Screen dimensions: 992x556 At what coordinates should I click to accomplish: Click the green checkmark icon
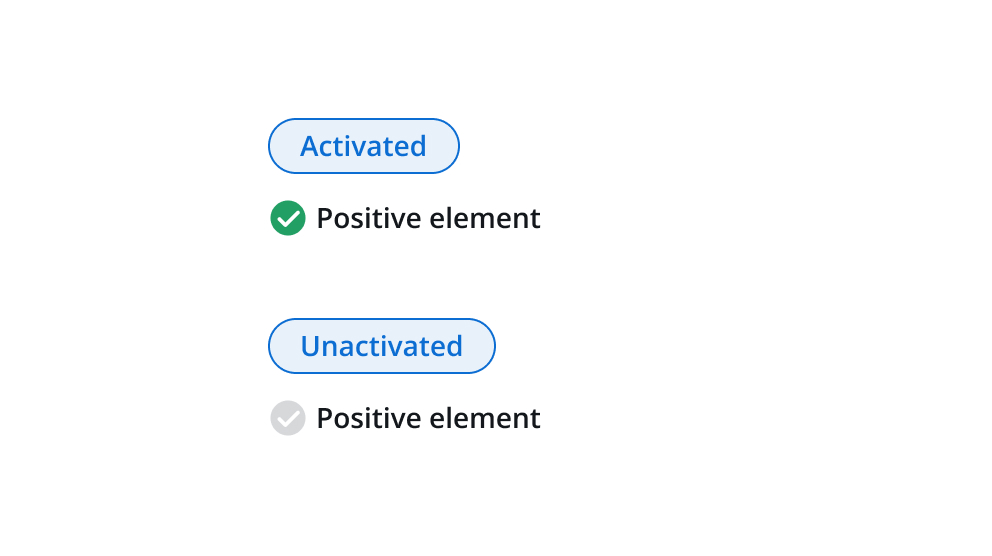288,218
